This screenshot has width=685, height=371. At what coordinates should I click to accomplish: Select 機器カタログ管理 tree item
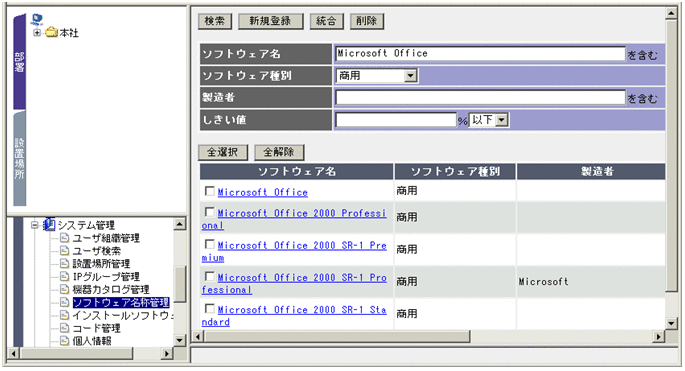[111, 289]
